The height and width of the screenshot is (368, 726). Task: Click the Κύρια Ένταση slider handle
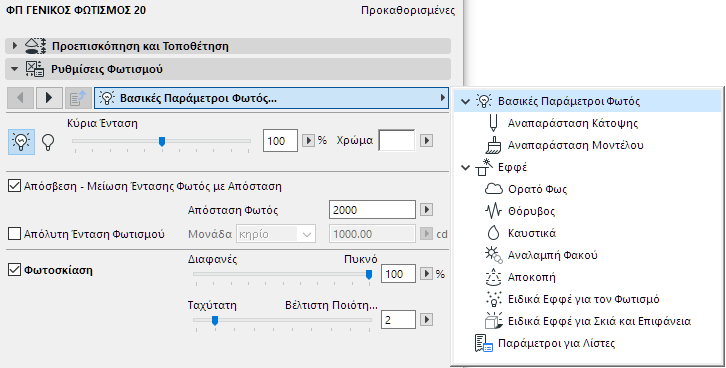162,141
